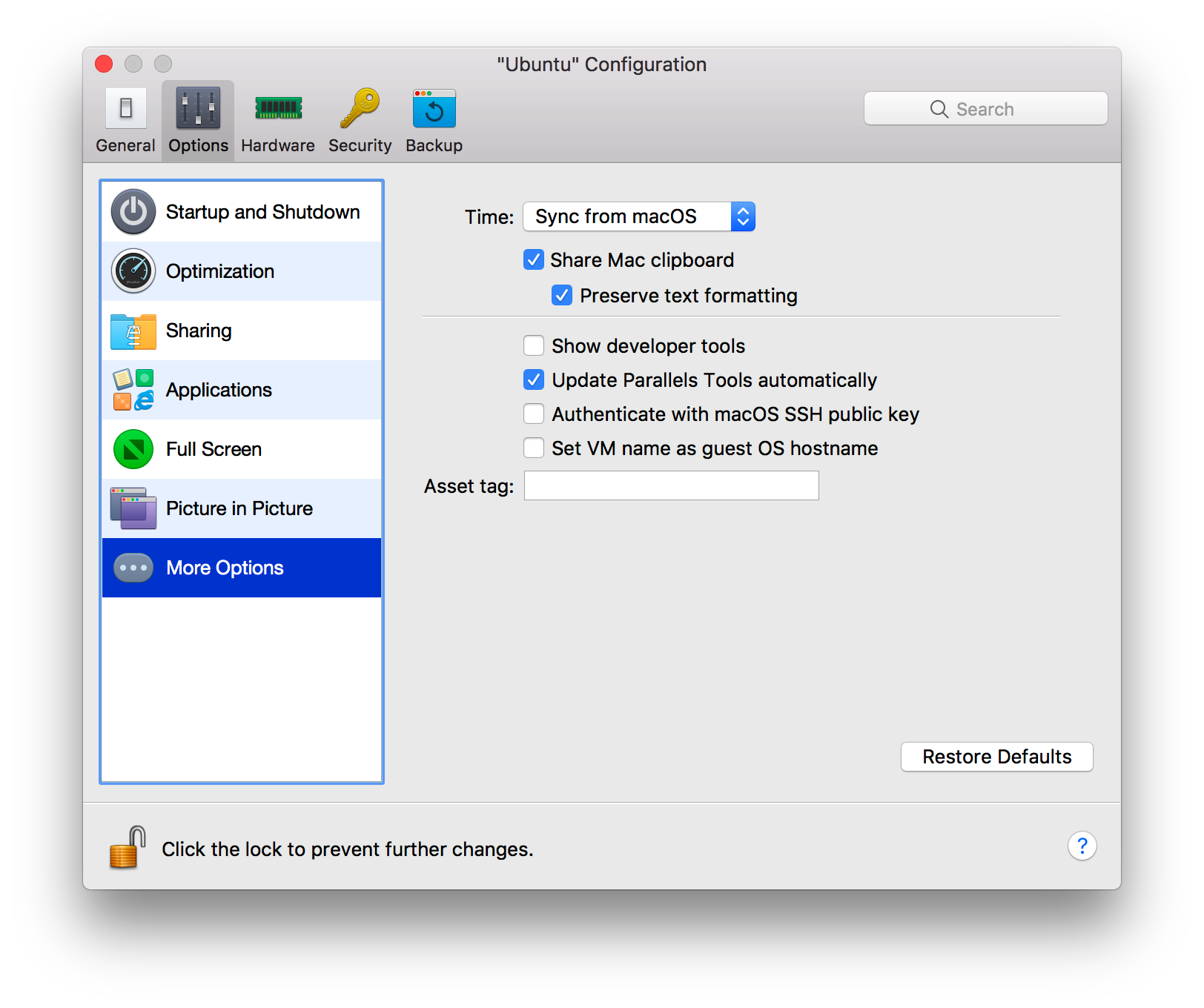This screenshot has width=1204, height=1008.
Task: Open the General tab light-switch icon
Action: coord(125,108)
